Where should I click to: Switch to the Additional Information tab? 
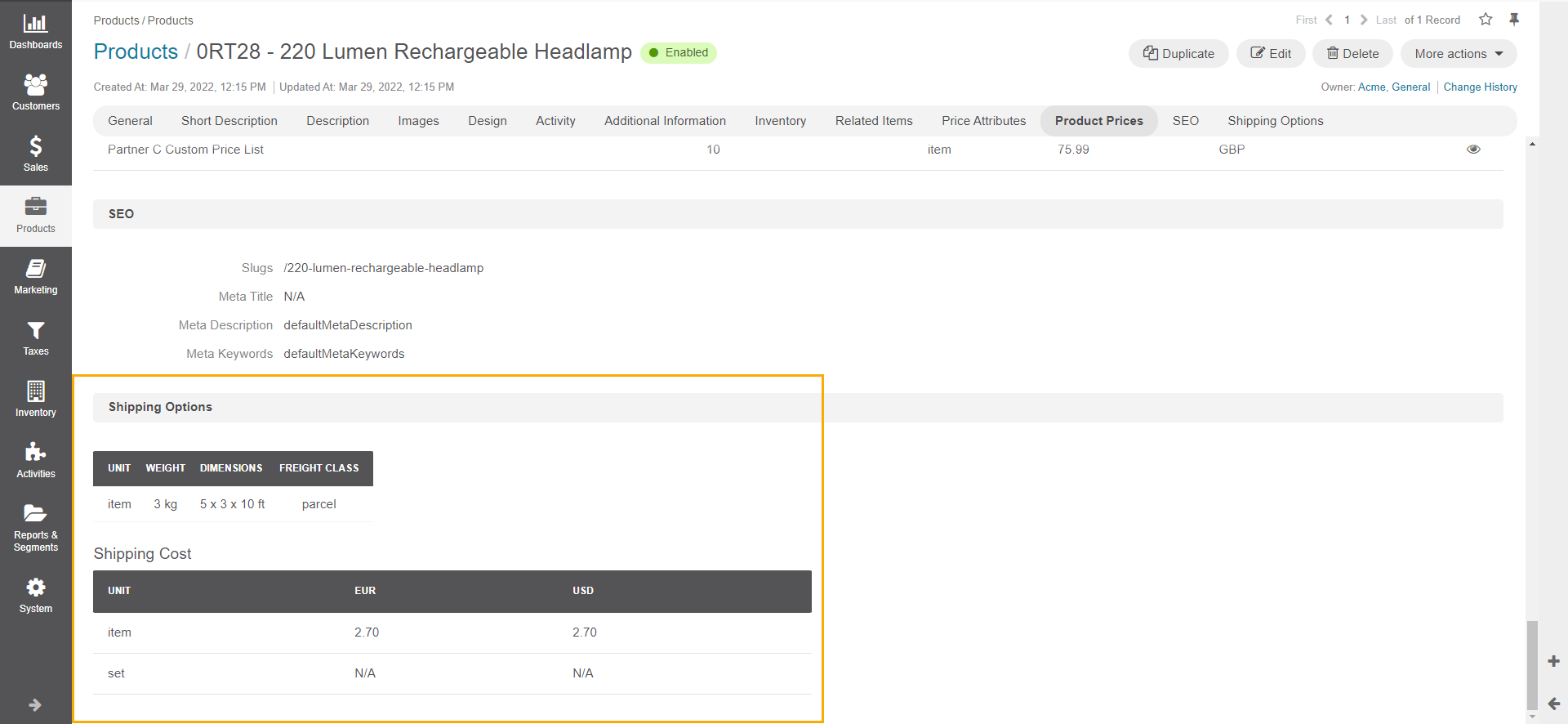click(x=665, y=121)
